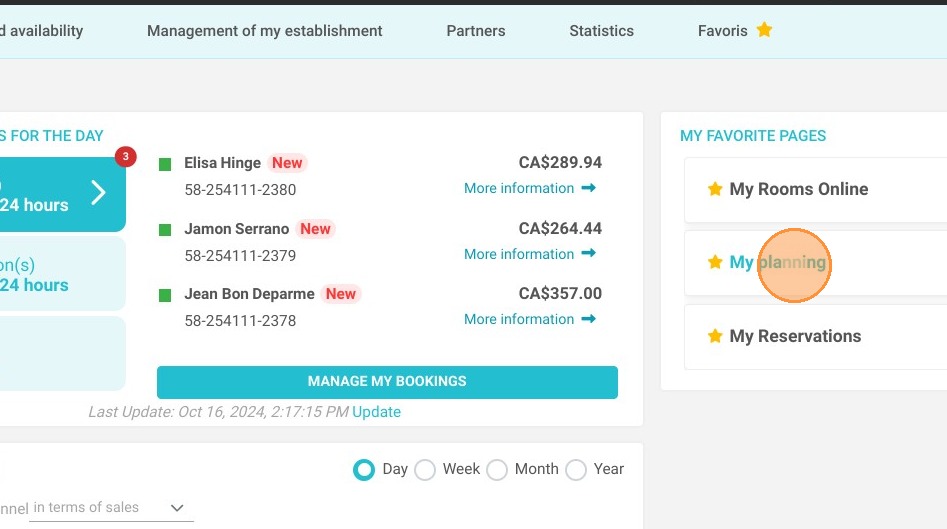Select the Week radio button

(425, 469)
